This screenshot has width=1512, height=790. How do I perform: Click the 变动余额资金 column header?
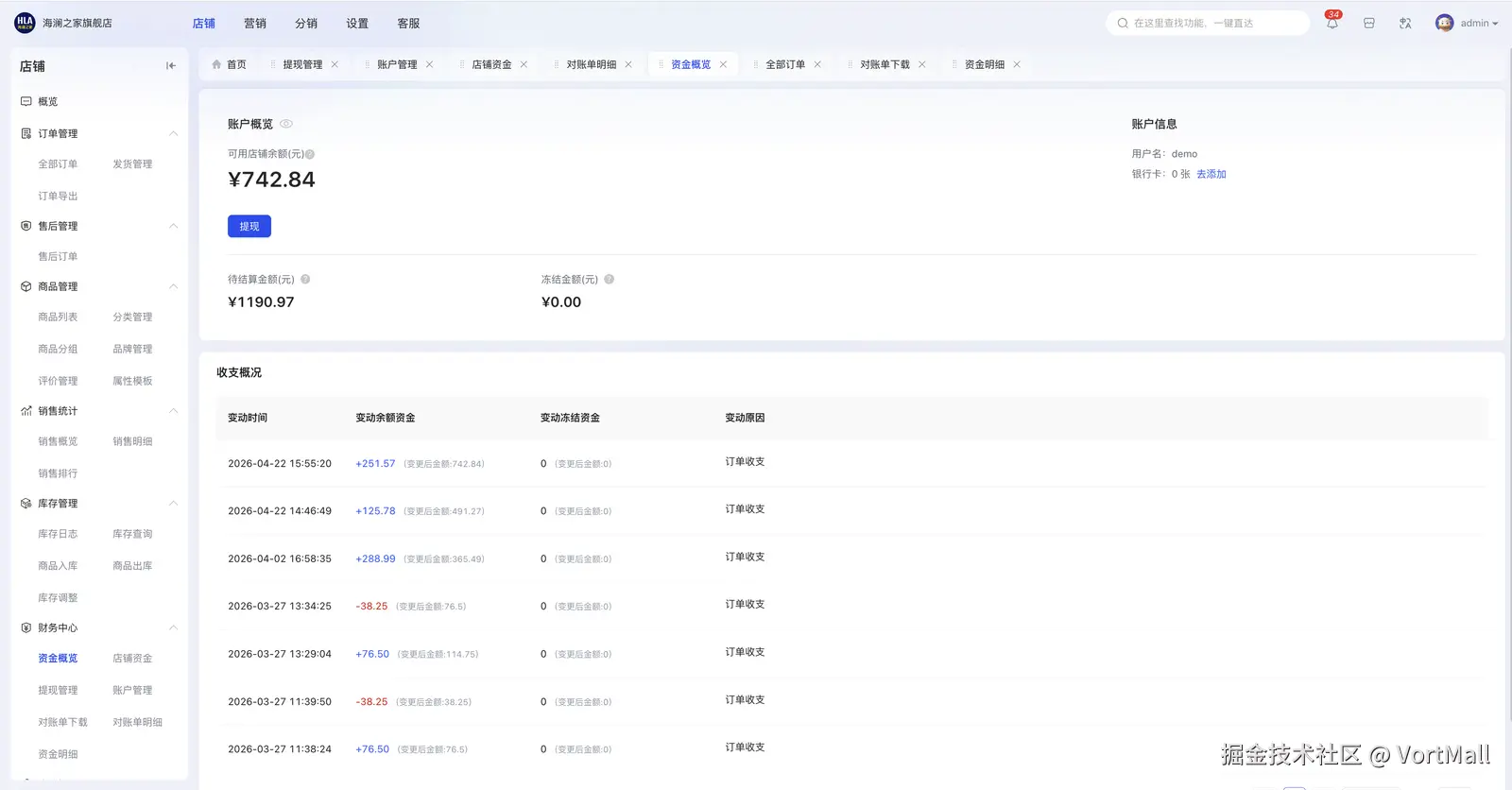386,418
